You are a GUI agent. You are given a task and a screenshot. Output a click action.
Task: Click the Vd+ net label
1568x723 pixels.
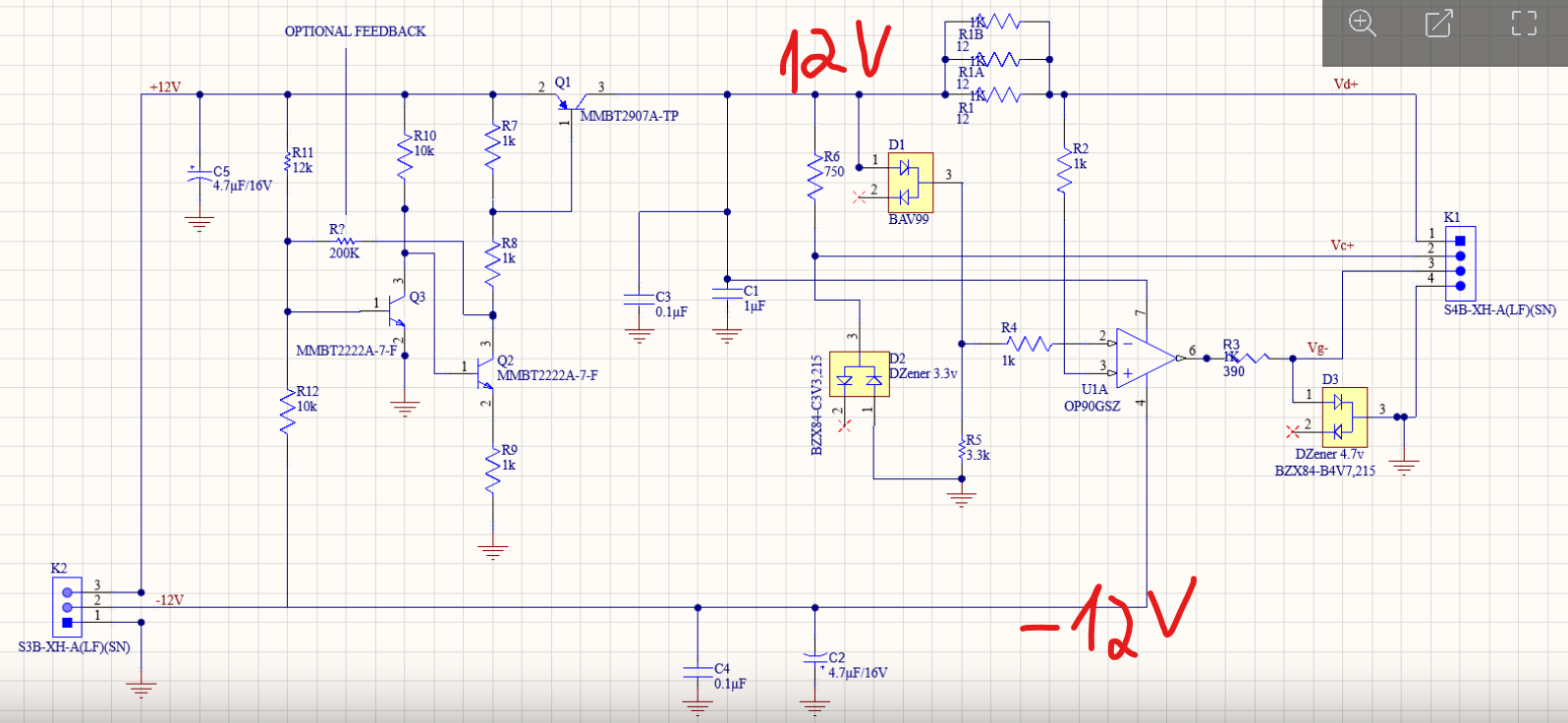click(x=1345, y=84)
